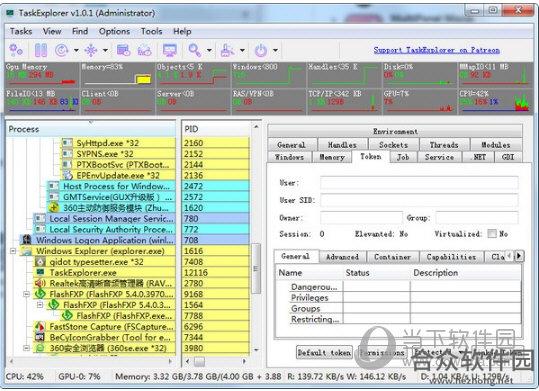This screenshot has width=539, height=391.
Task: Select the Local Session Manager Service row
Action: pyautogui.click(x=104, y=218)
